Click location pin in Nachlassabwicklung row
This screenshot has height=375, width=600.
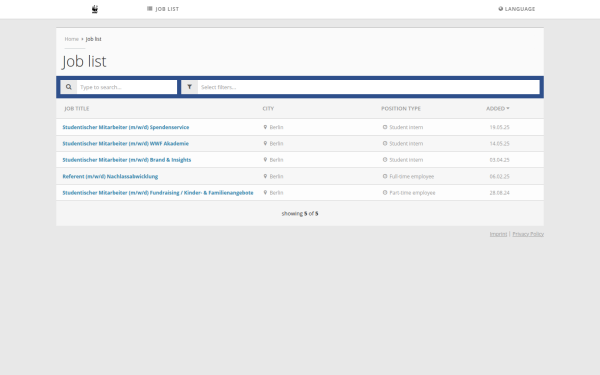click(x=265, y=176)
